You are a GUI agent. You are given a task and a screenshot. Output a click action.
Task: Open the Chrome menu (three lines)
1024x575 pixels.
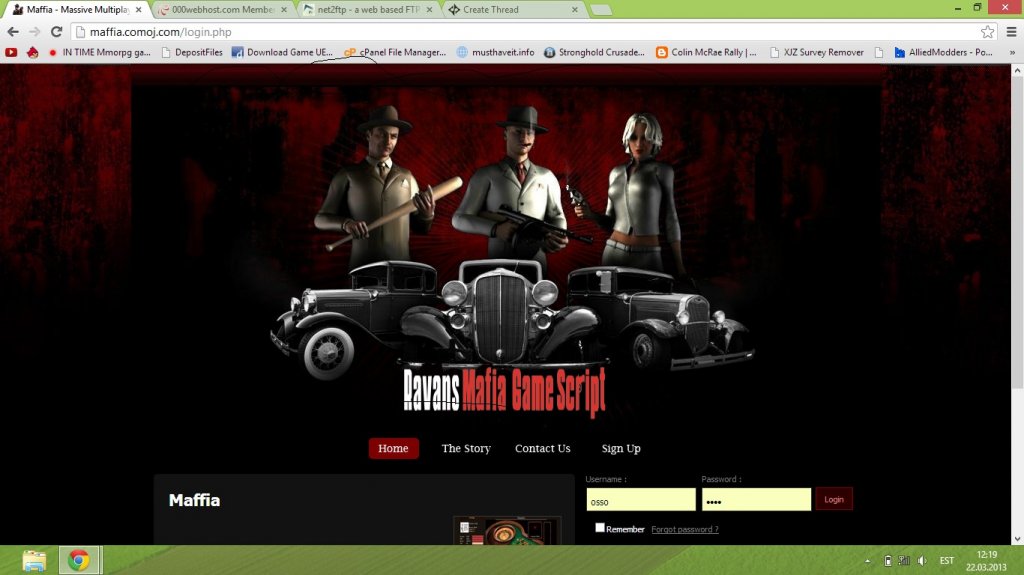click(1012, 31)
